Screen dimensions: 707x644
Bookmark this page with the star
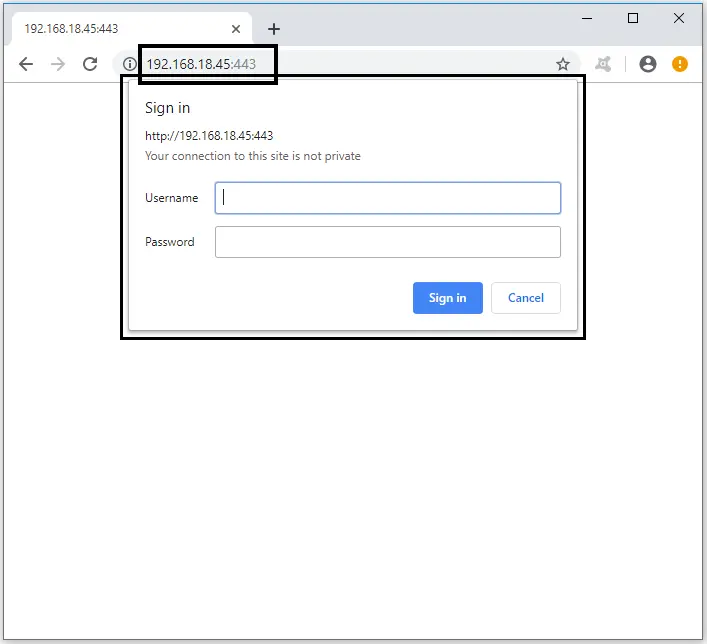click(563, 64)
